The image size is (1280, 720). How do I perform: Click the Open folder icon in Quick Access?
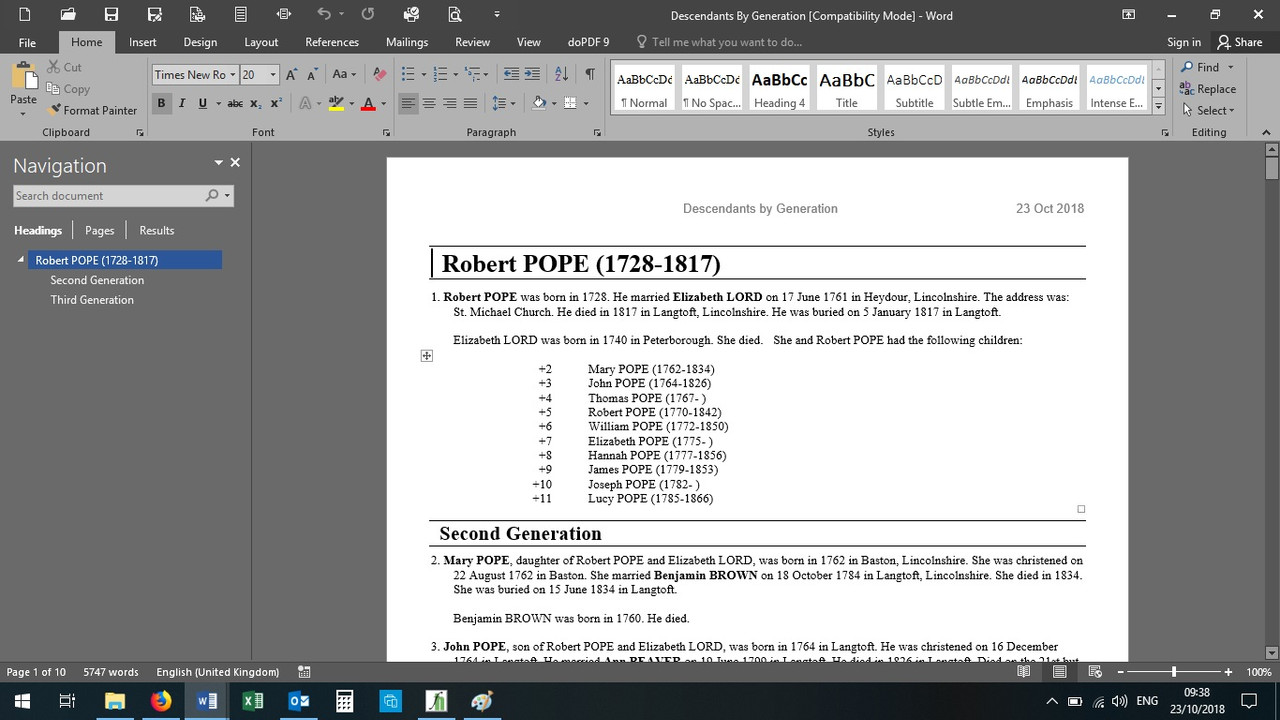click(67, 14)
